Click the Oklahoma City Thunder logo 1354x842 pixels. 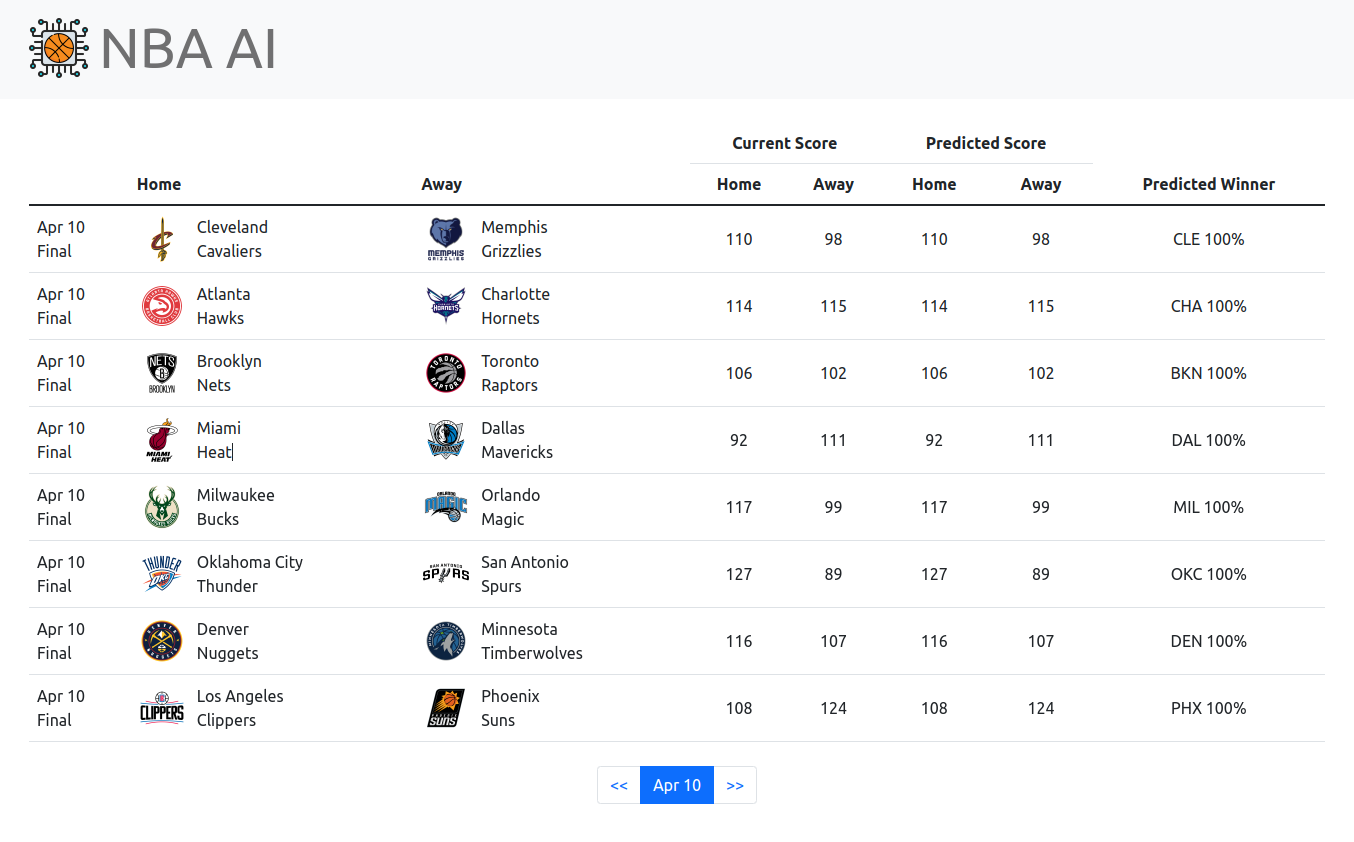click(x=161, y=574)
